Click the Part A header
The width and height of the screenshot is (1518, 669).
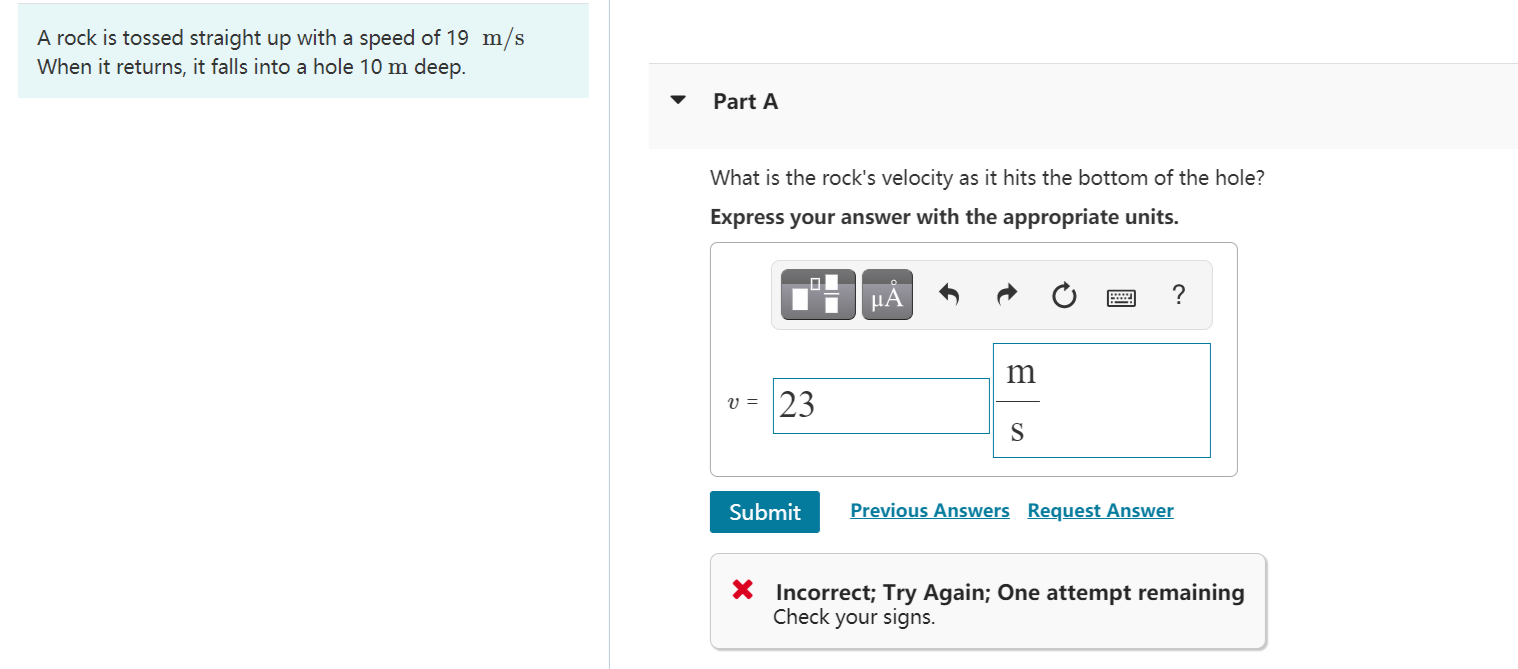pos(746,101)
